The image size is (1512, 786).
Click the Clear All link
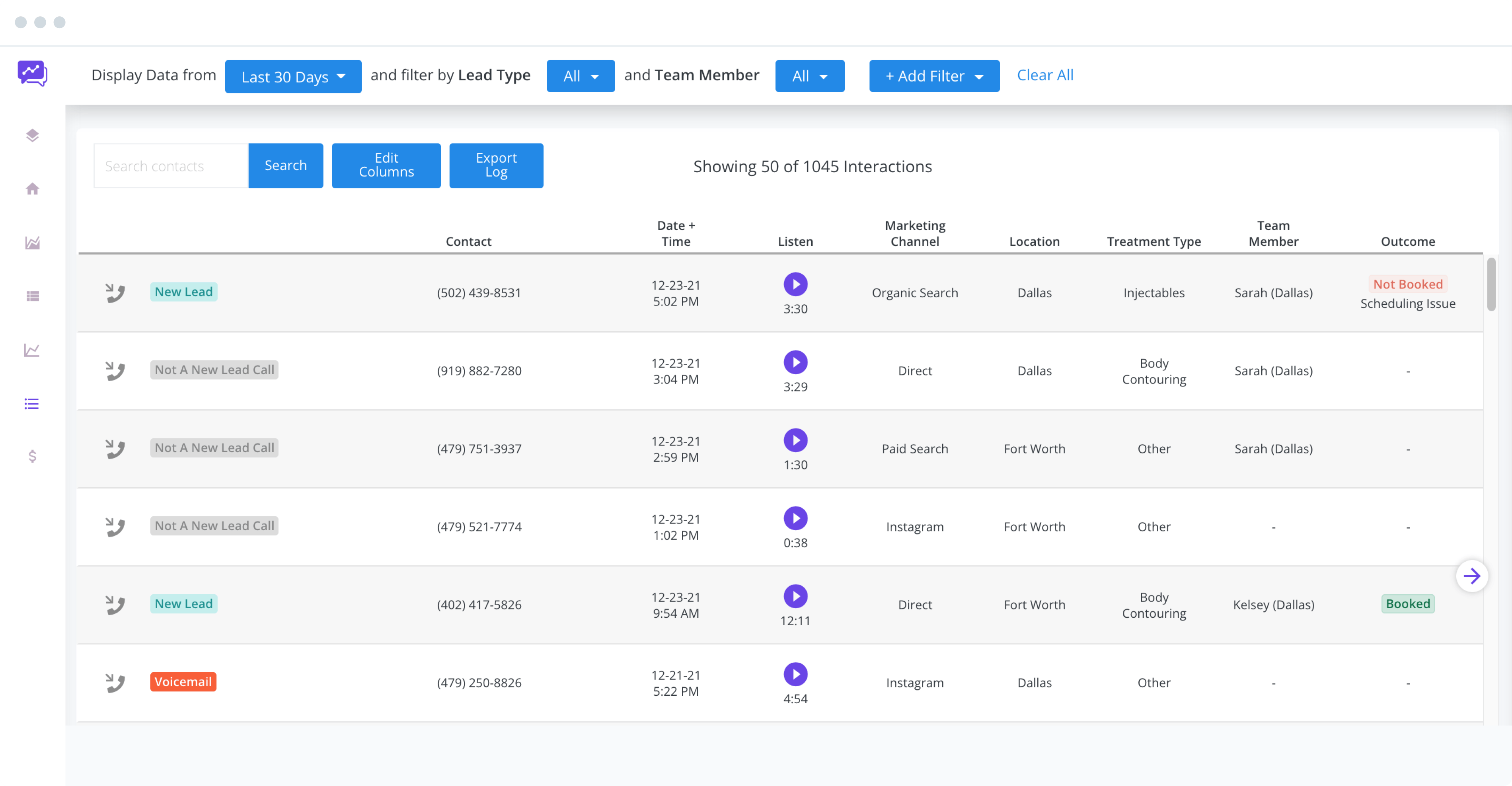[1045, 75]
